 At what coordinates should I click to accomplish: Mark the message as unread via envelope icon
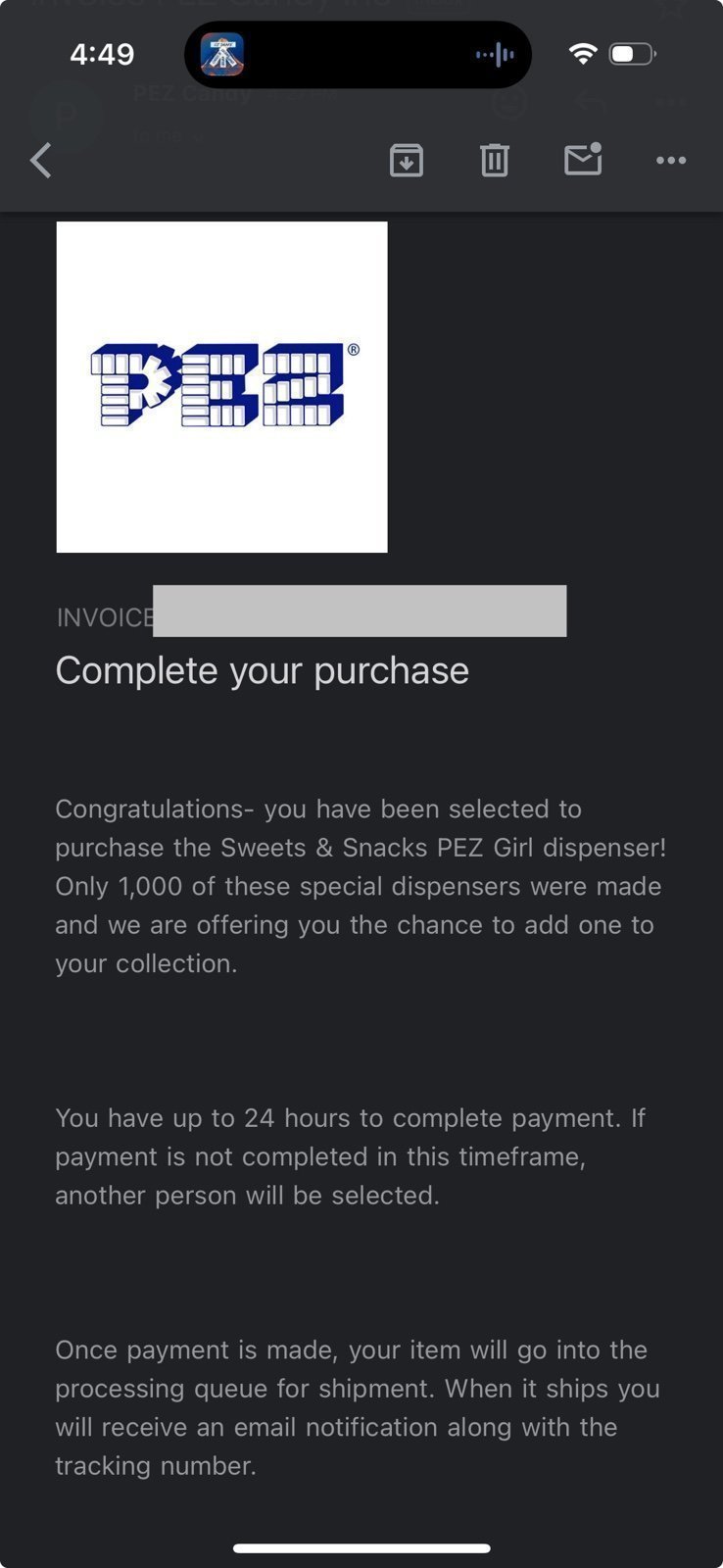[x=583, y=159]
